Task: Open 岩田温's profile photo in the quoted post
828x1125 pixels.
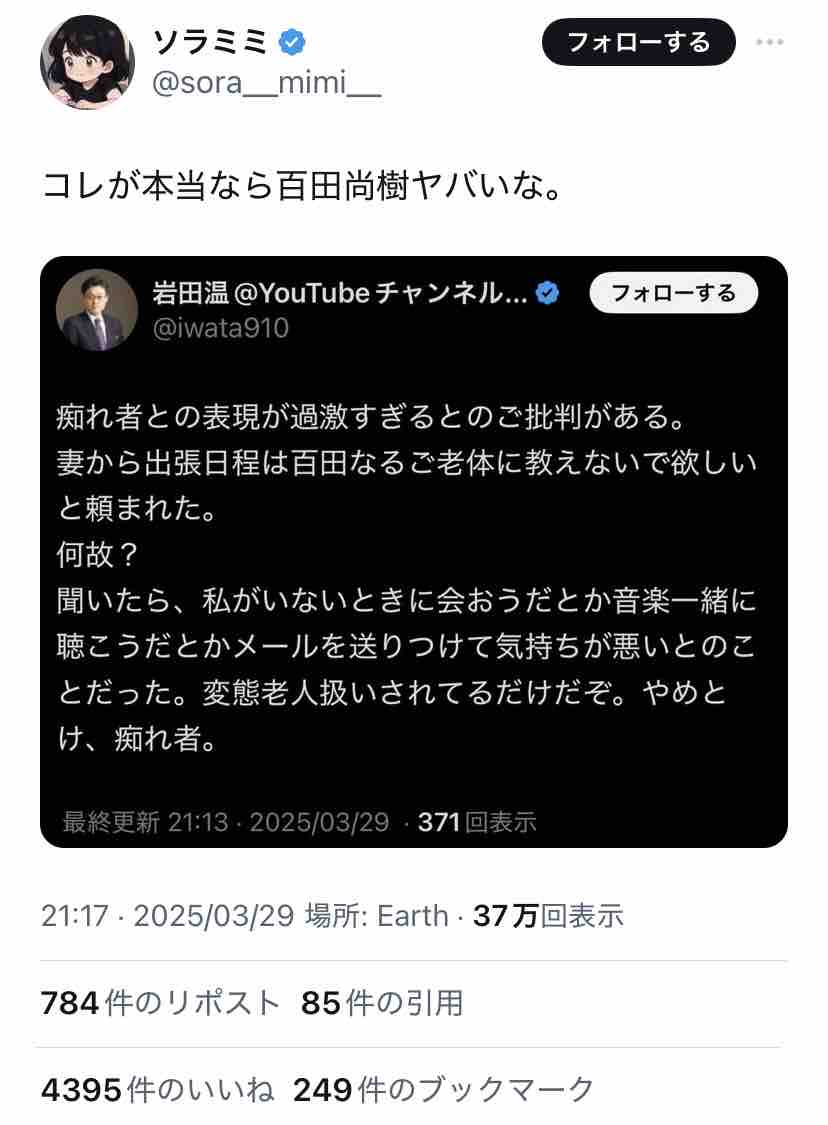Action: coord(97,309)
